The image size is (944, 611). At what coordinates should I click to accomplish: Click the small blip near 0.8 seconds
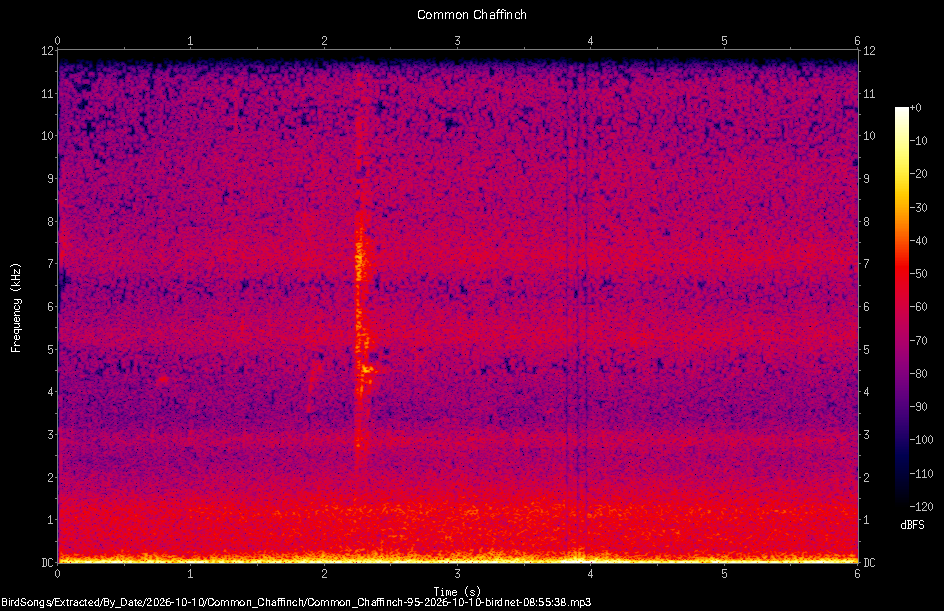[163, 380]
